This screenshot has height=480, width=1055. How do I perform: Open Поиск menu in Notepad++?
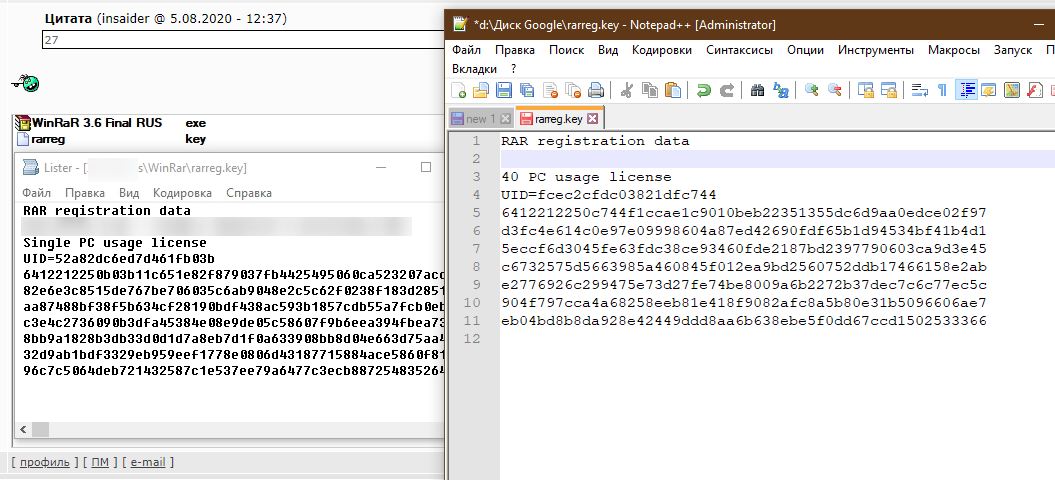[x=567, y=50]
